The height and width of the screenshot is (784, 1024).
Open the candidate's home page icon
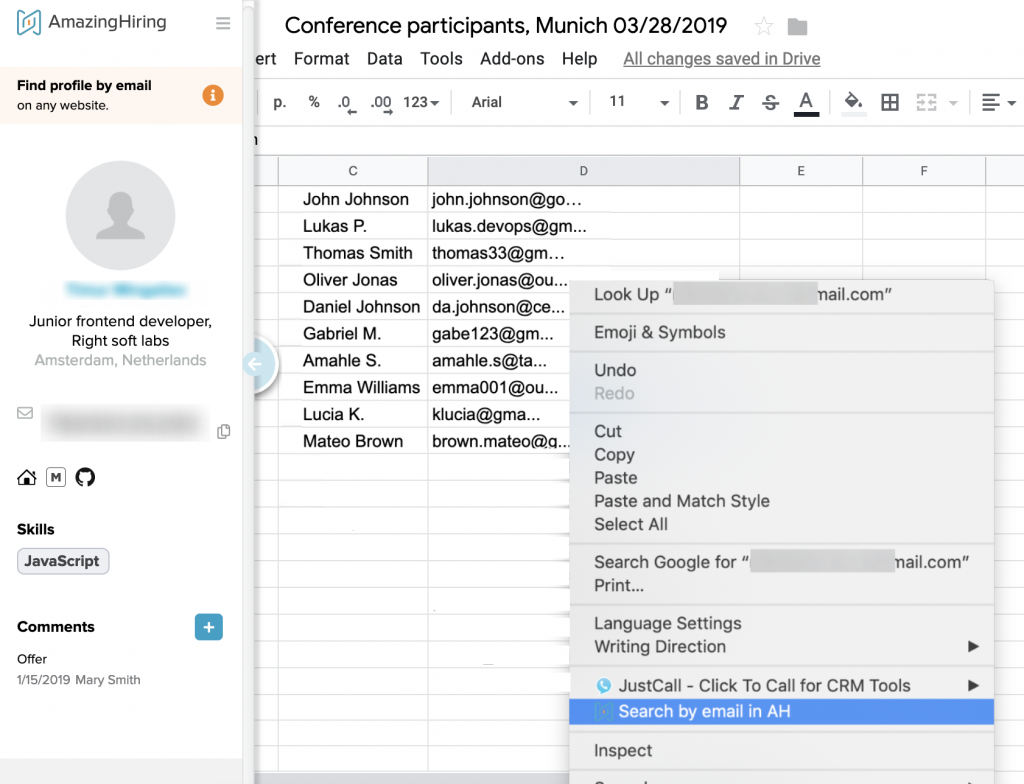tap(27, 478)
